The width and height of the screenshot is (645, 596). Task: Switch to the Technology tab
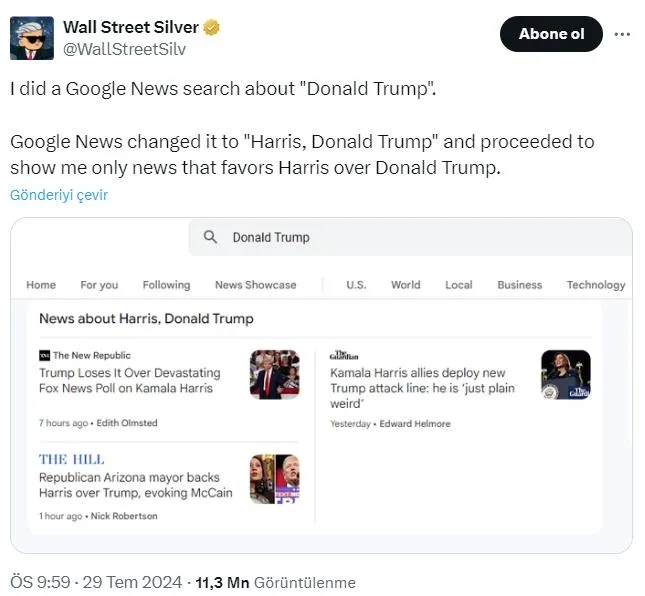pyautogui.click(x=595, y=285)
